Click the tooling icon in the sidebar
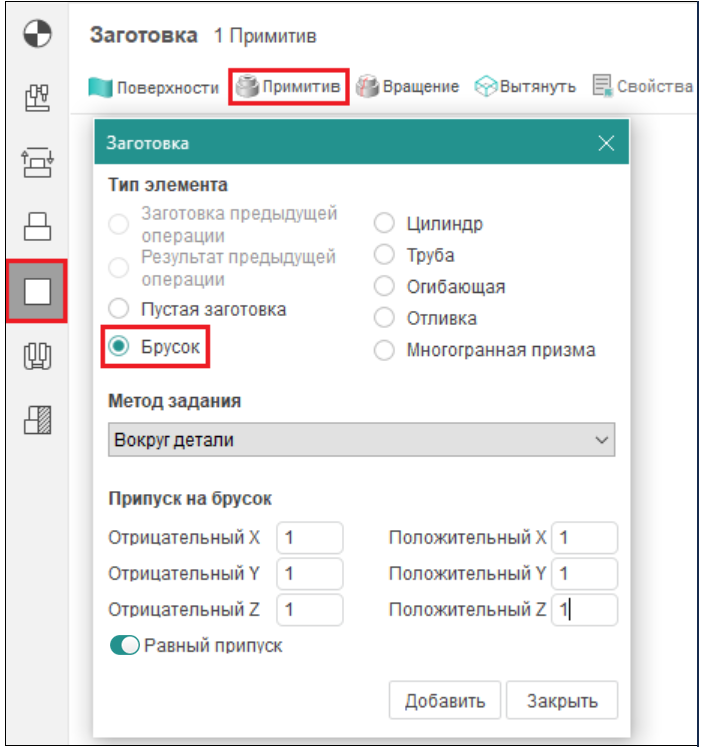Image resolution: width=702 pixels, height=752 pixels. (x=37, y=356)
